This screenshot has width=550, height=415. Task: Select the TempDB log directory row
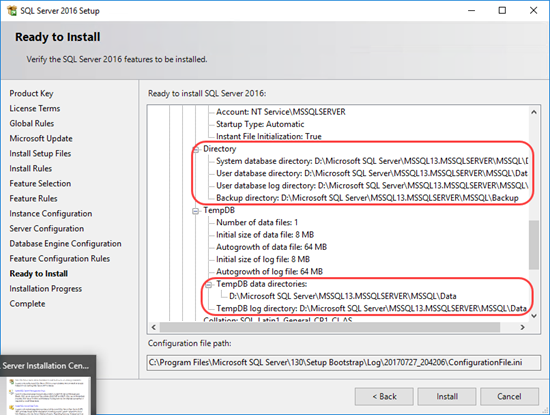371,308
